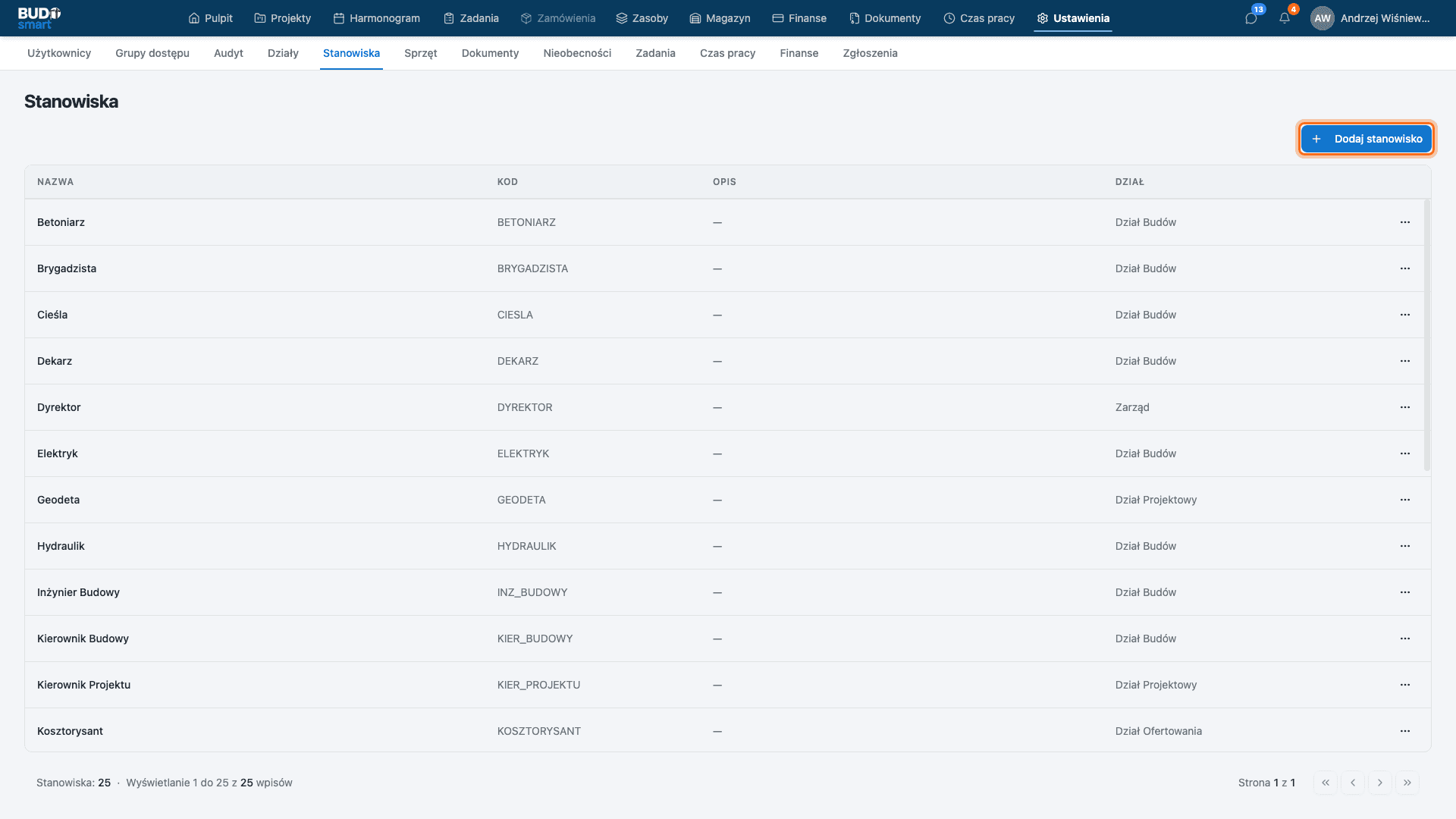
Task: Switch to the Nieobecności tab
Action: point(577,53)
